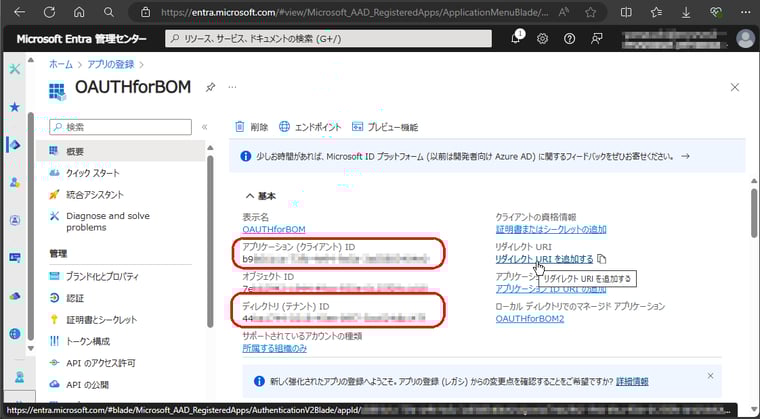Image resolution: width=760 pixels, height=419 pixels.
Task: Reload the page with refresh icon
Action: coord(48,13)
